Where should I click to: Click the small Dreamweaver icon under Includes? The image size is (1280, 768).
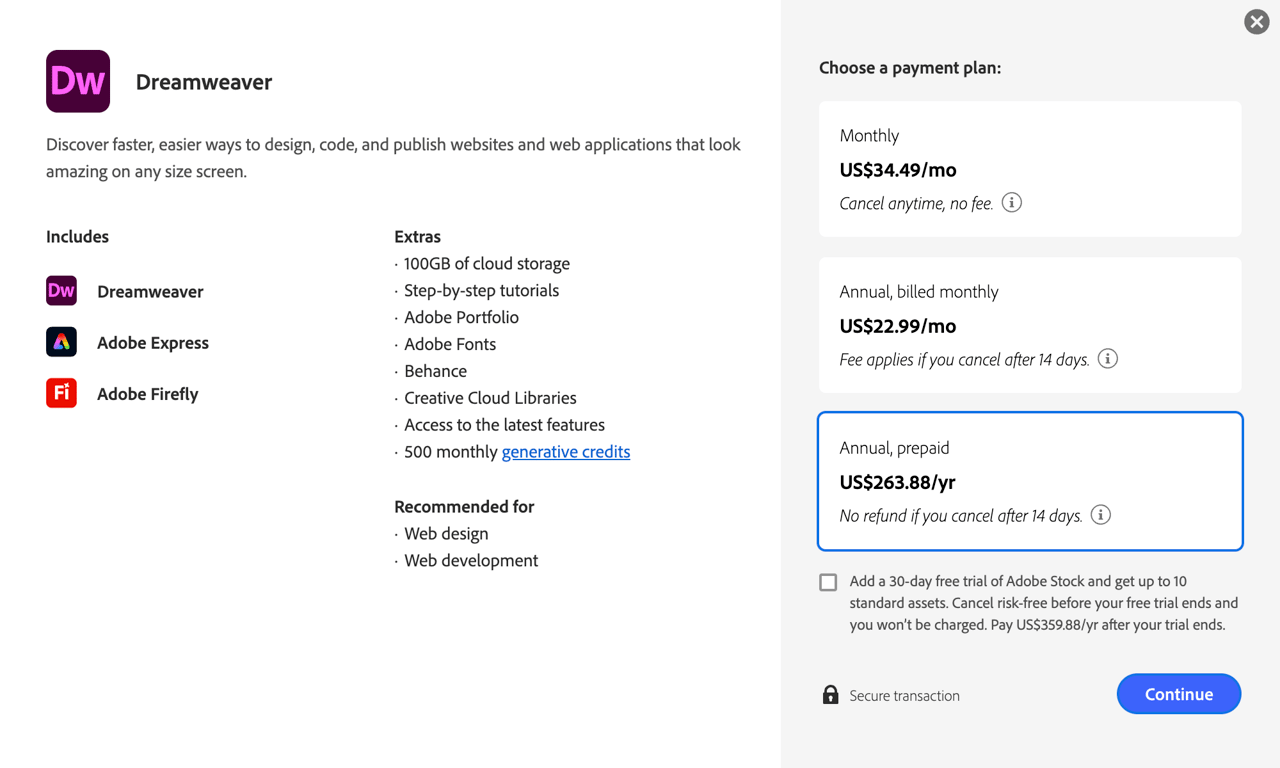(x=60, y=291)
